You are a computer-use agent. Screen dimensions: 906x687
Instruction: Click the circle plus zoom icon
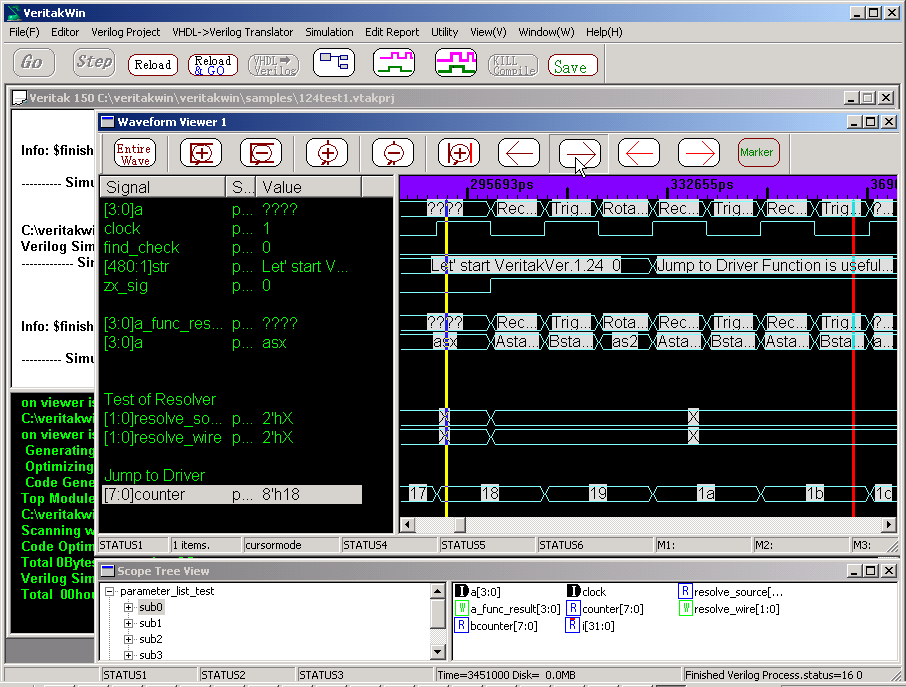pos(327,153)
